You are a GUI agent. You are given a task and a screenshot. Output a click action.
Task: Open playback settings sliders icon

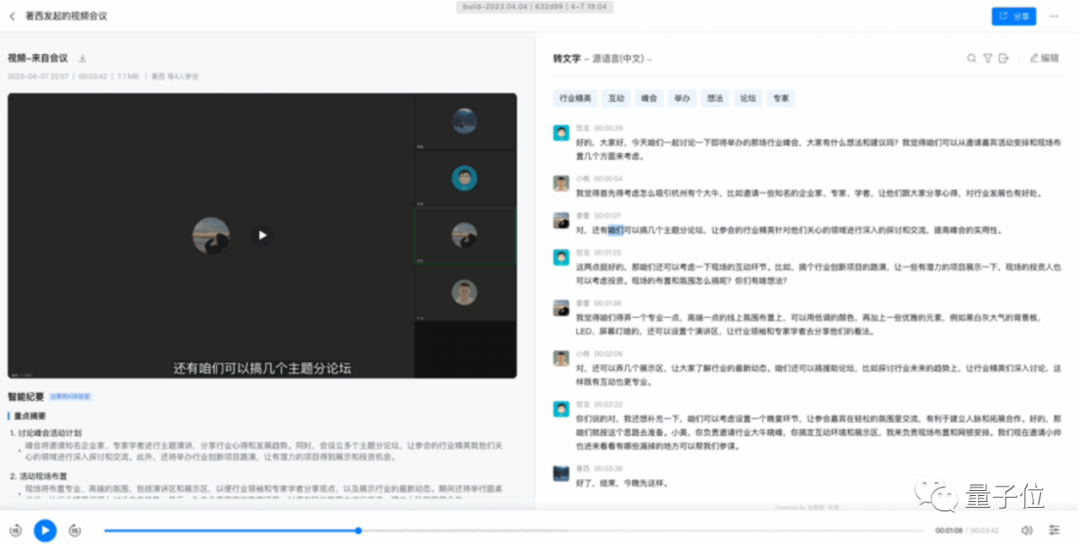(x=1054, y=530)
